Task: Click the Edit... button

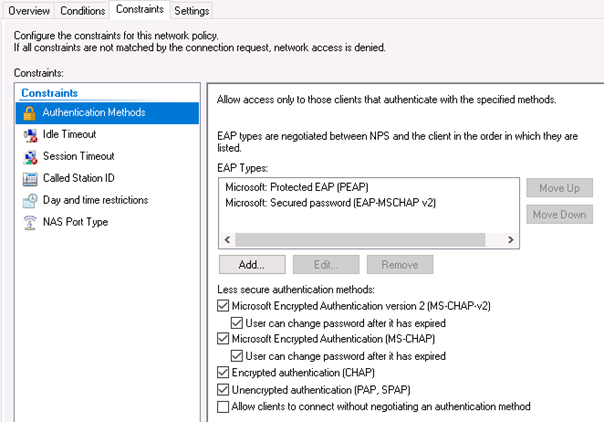Action: [326, 265]
